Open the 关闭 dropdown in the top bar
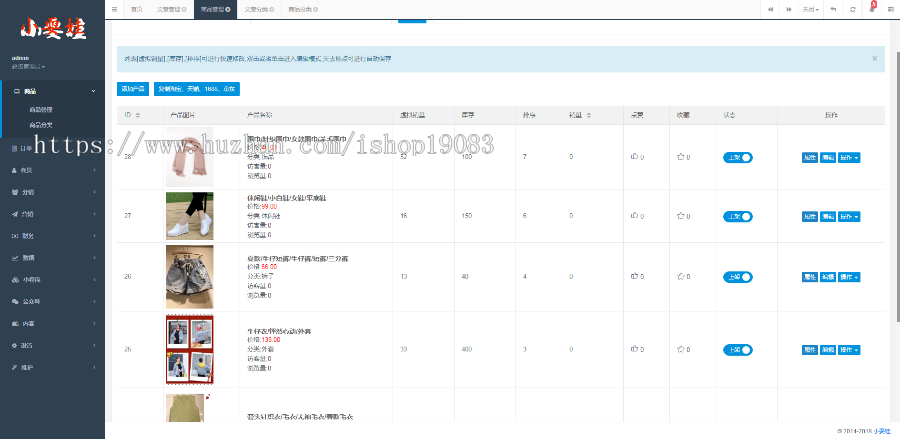 (x=810, y=9)
